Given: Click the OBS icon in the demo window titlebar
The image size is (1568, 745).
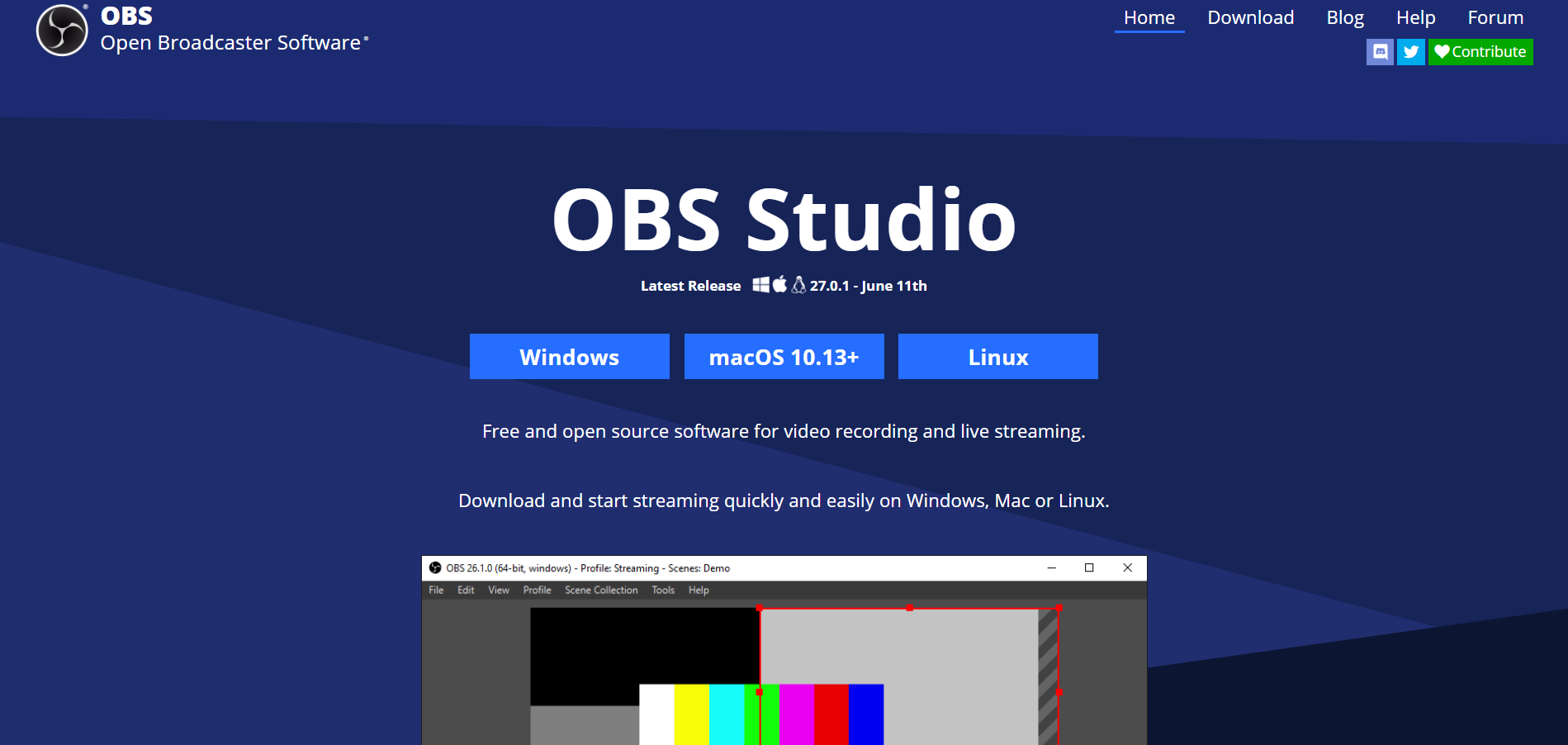Looking at the screenshot, I should [x=435, y=567].
